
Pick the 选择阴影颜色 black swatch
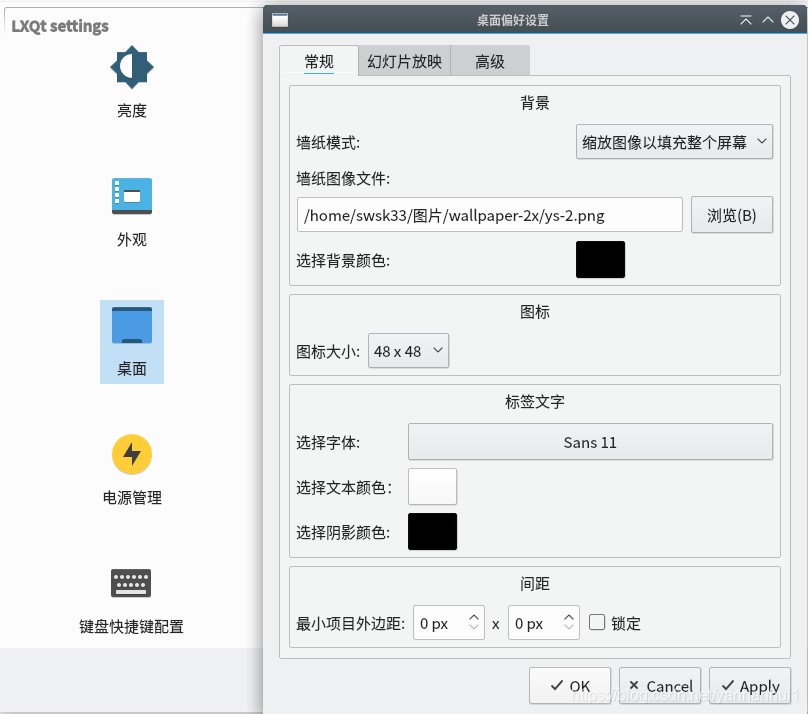[x=432, y=532]
